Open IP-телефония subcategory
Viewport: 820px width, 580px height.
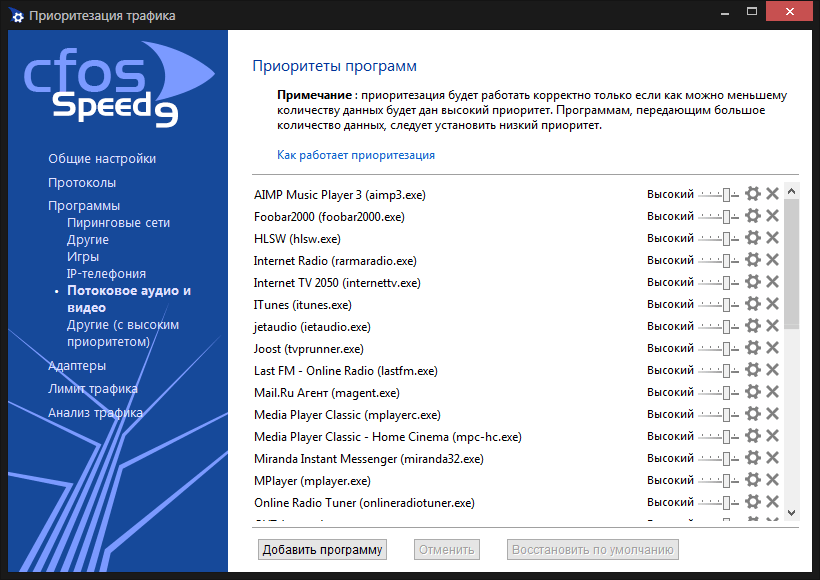tap(106, 274)
